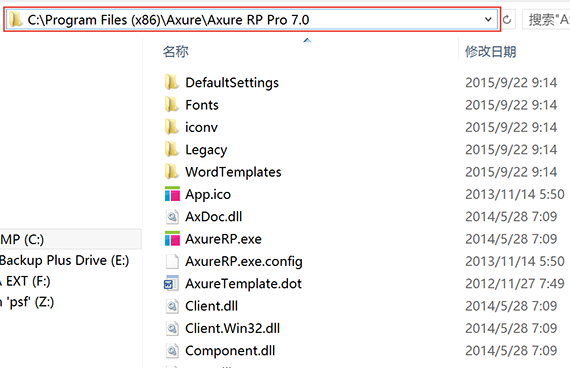Screen dimensions: 570x368
Task: Select the AxureRP.exe application icon
Action: 172,239
